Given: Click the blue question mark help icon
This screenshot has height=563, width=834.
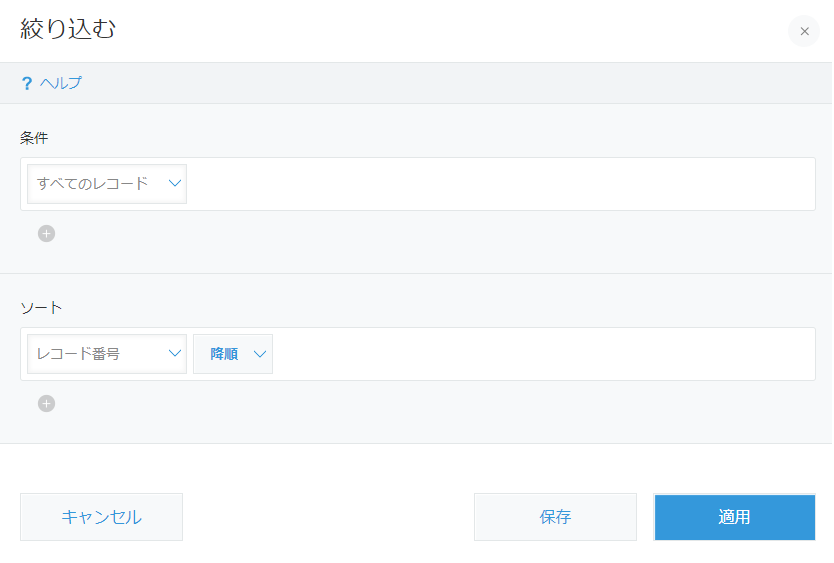Looking at the screenshot, I should tap(27, 84).
